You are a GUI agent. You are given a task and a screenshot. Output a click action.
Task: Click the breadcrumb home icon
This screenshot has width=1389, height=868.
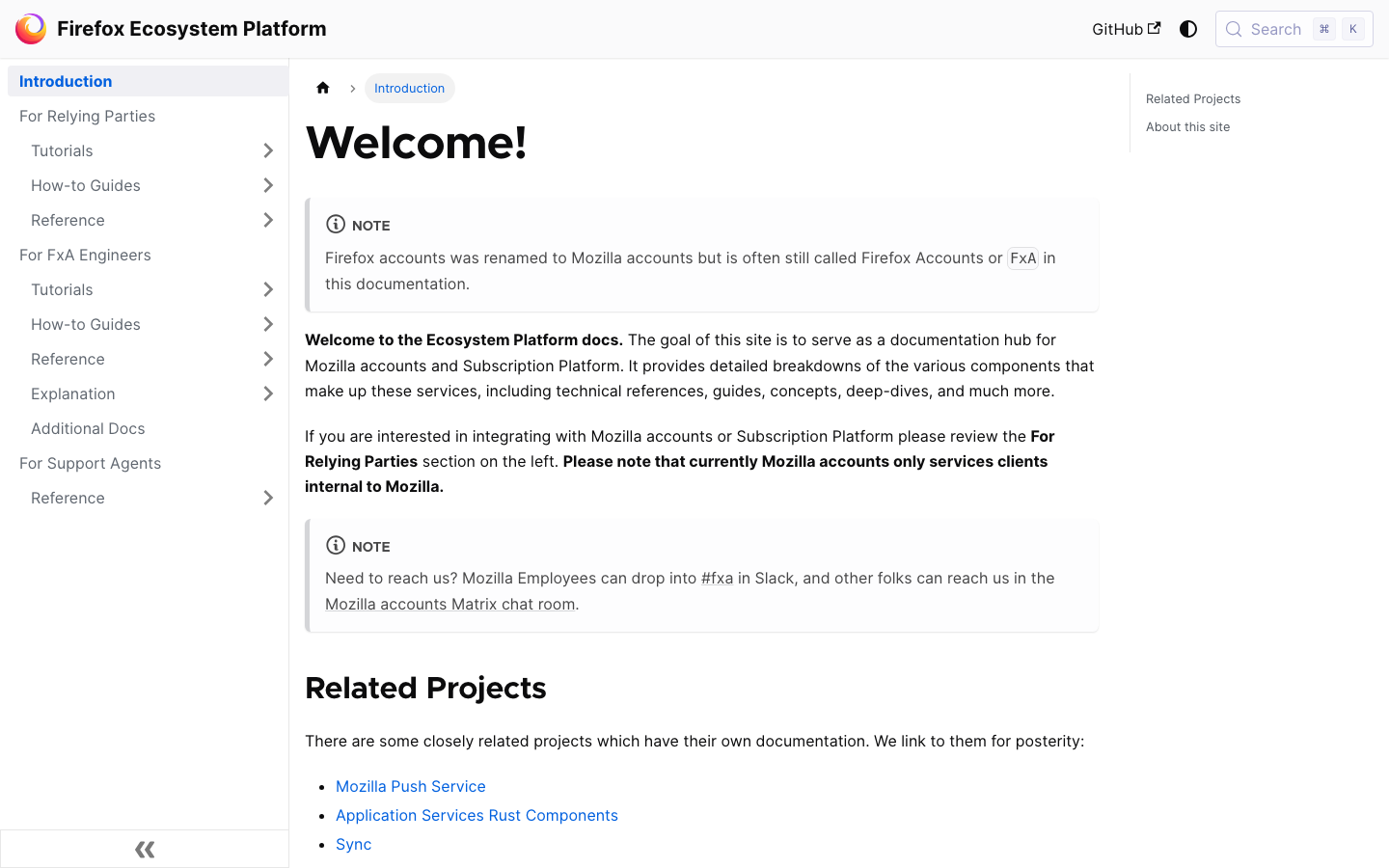pos(323,88)
